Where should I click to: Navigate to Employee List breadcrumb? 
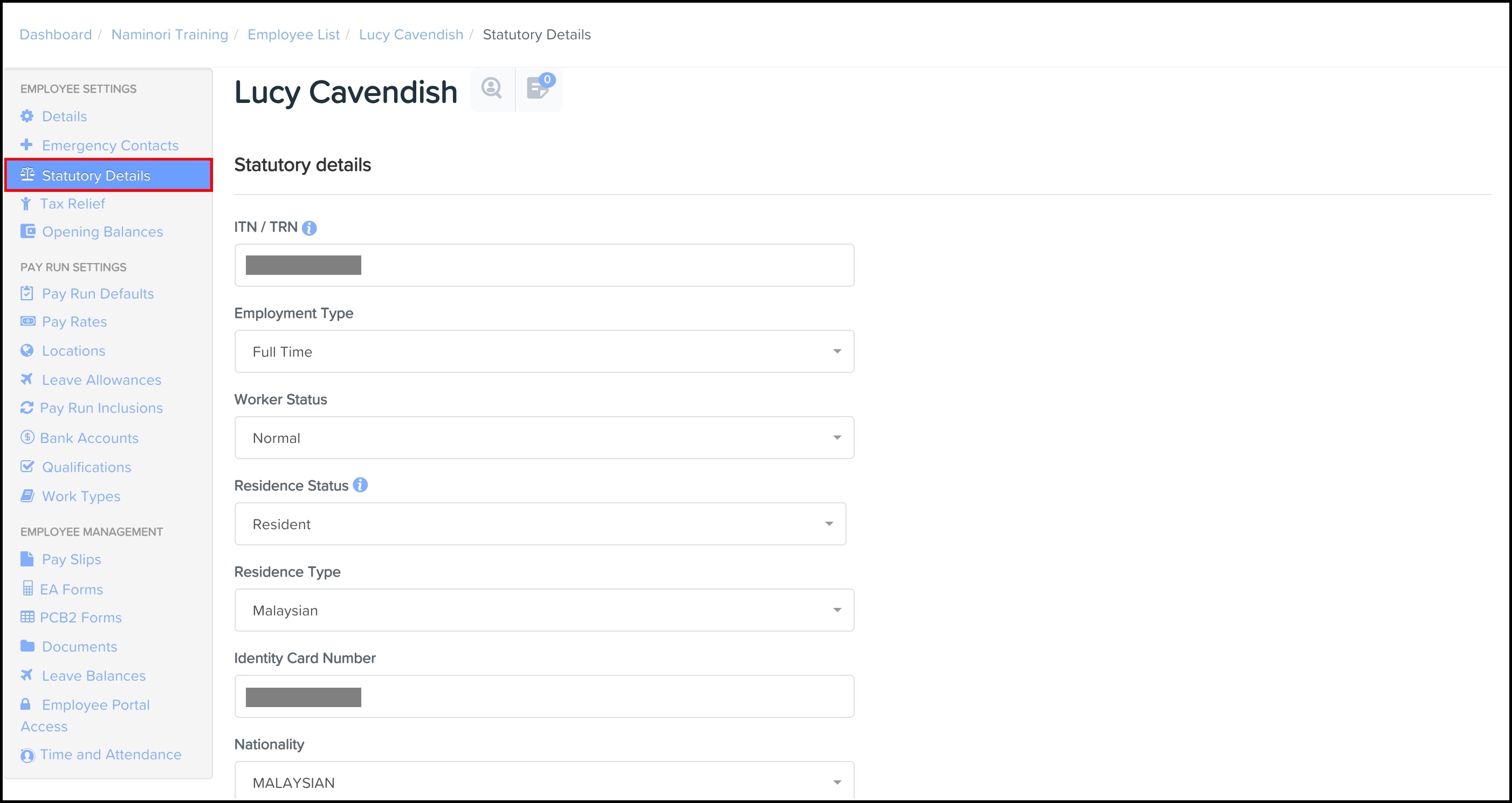point(293,34)
